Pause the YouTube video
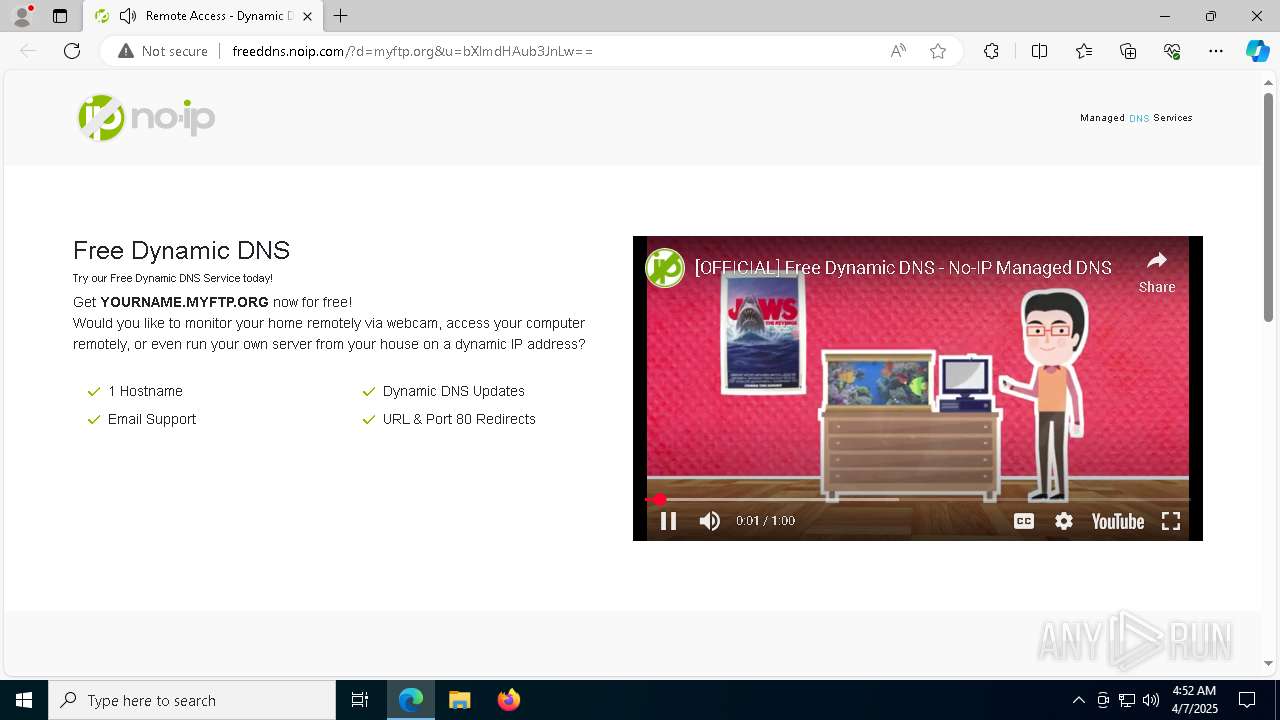The image size is (1280, 720). tap(668, 521)
